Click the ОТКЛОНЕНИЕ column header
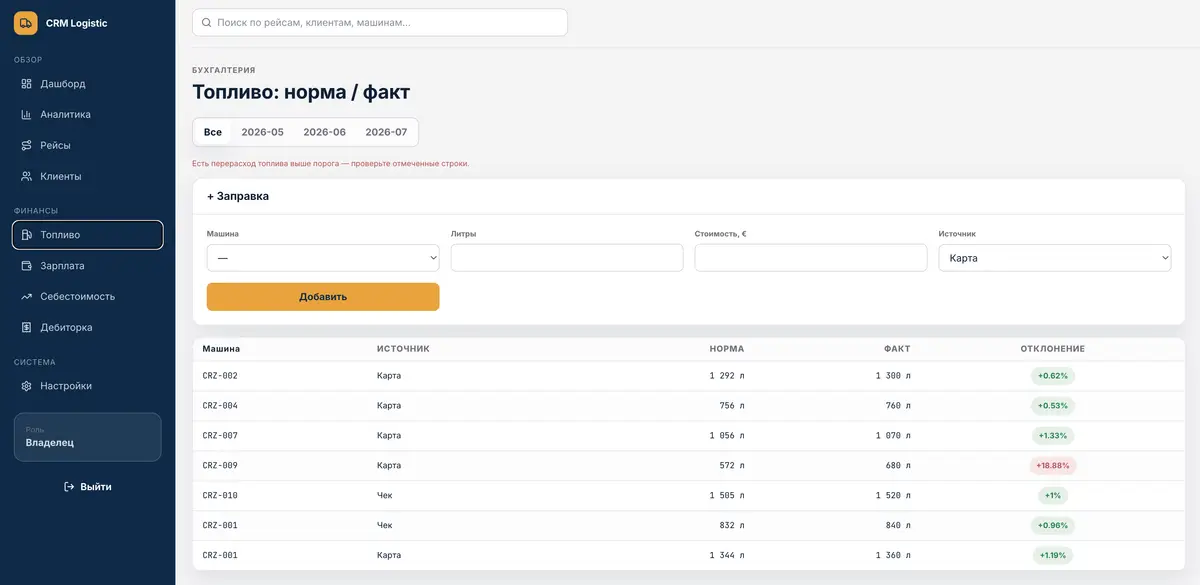 [x=1053, y=349]
